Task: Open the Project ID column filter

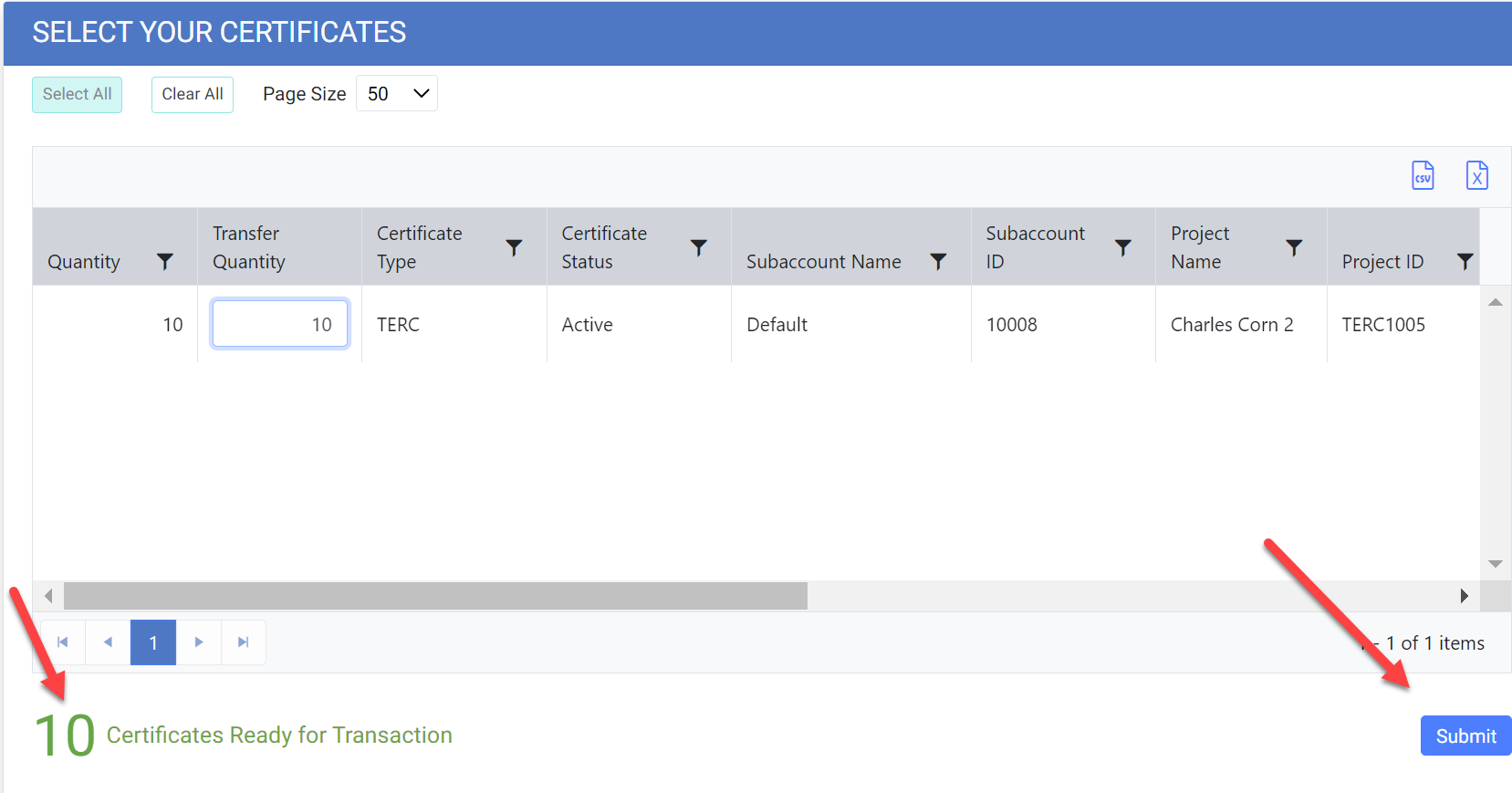Action: pyautogui.click(x=1464, y=262)
